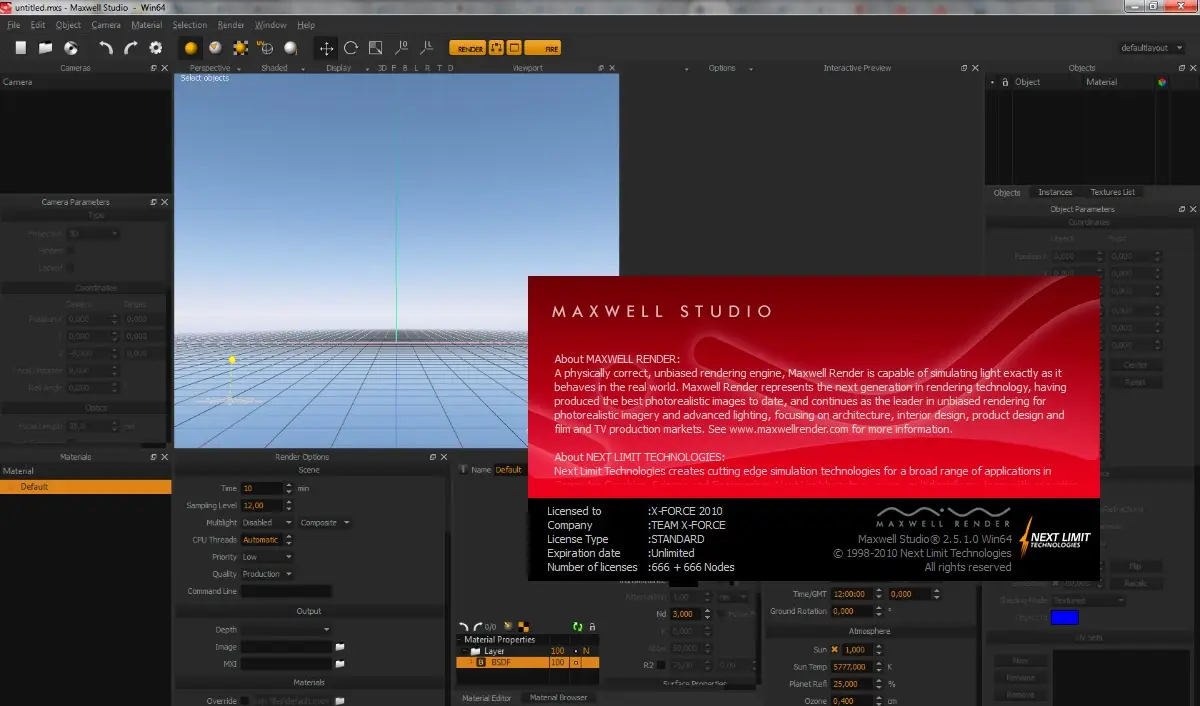This screenshot has width=1200, height=706.
Task: Browse for output MXI file
Action: click(x=339, y=663)
